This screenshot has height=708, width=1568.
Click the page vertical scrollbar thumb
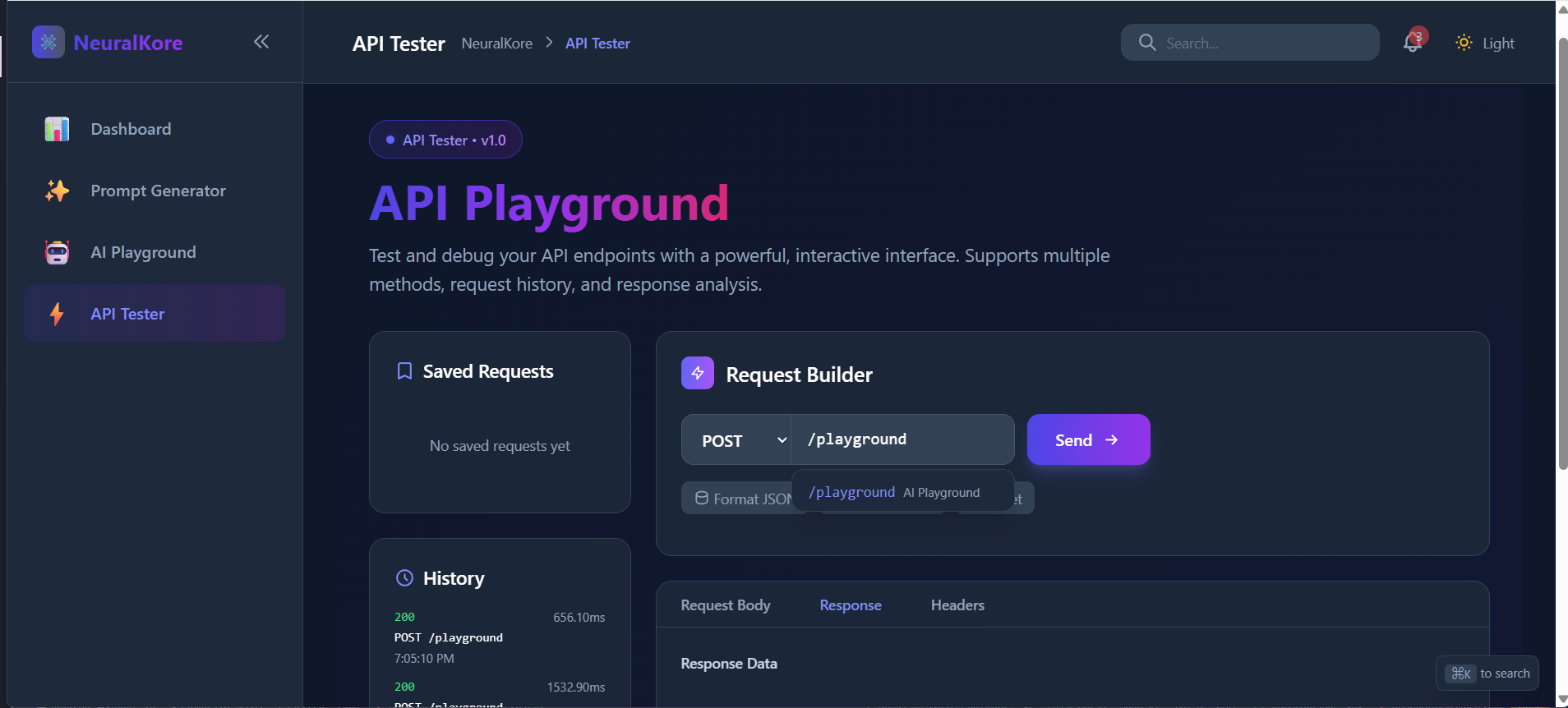[x=1562, y=254]
